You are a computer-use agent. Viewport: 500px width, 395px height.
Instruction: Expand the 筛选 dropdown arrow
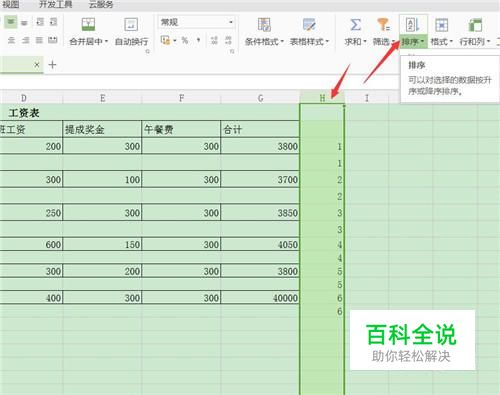point(393,41)
